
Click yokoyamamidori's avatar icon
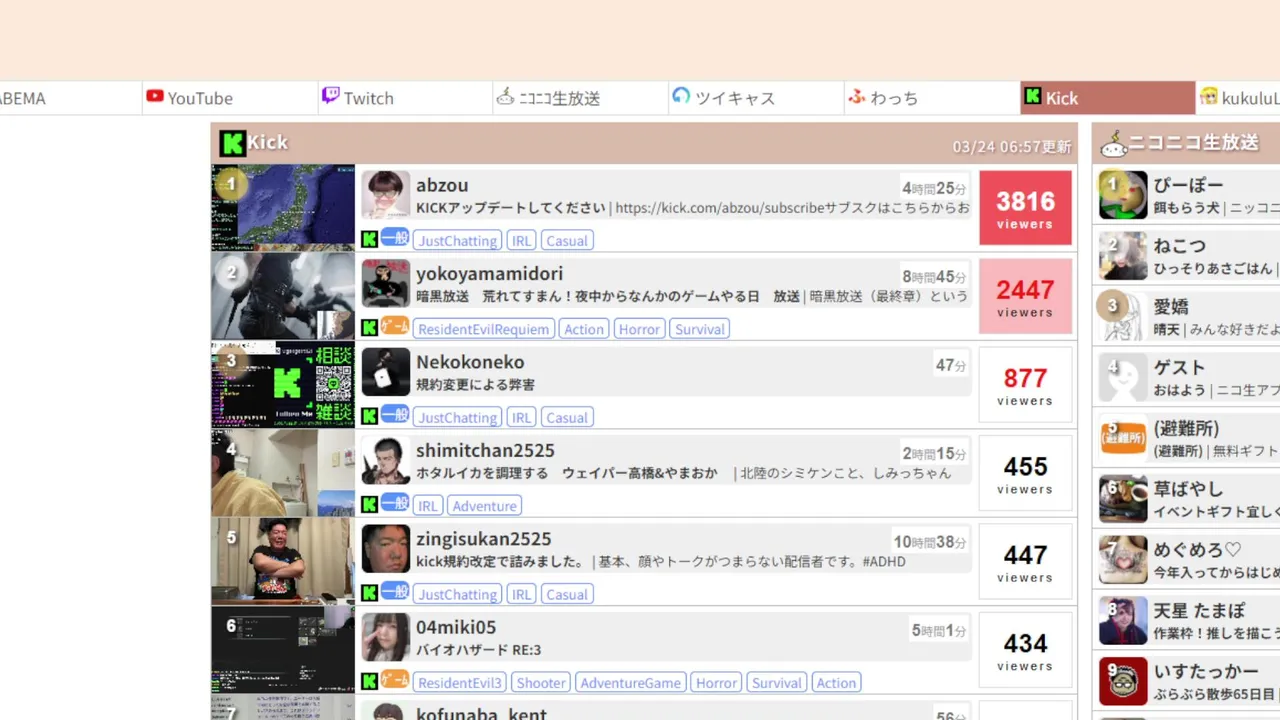pos(386,283)
